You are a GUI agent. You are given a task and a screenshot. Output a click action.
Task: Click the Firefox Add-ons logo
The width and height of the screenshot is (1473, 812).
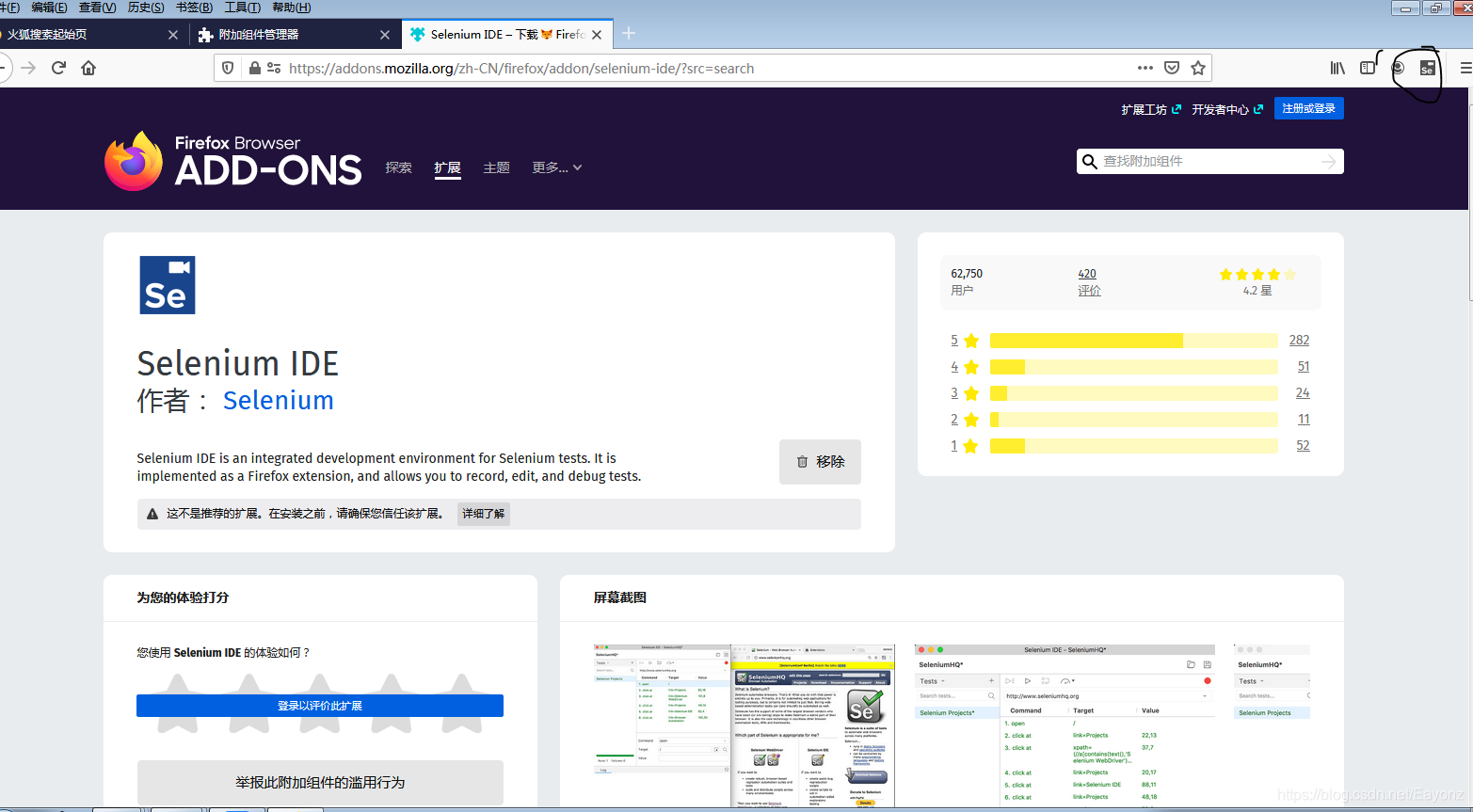232,161
